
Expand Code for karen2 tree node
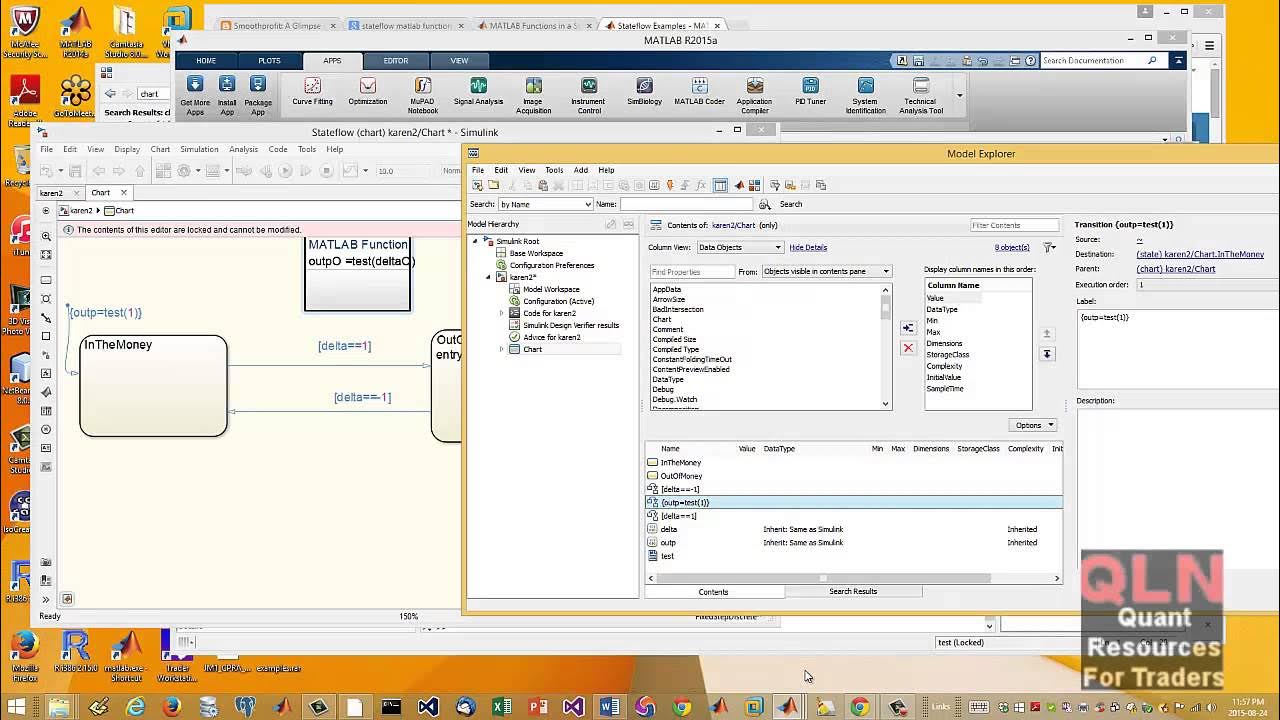[502, 313]
